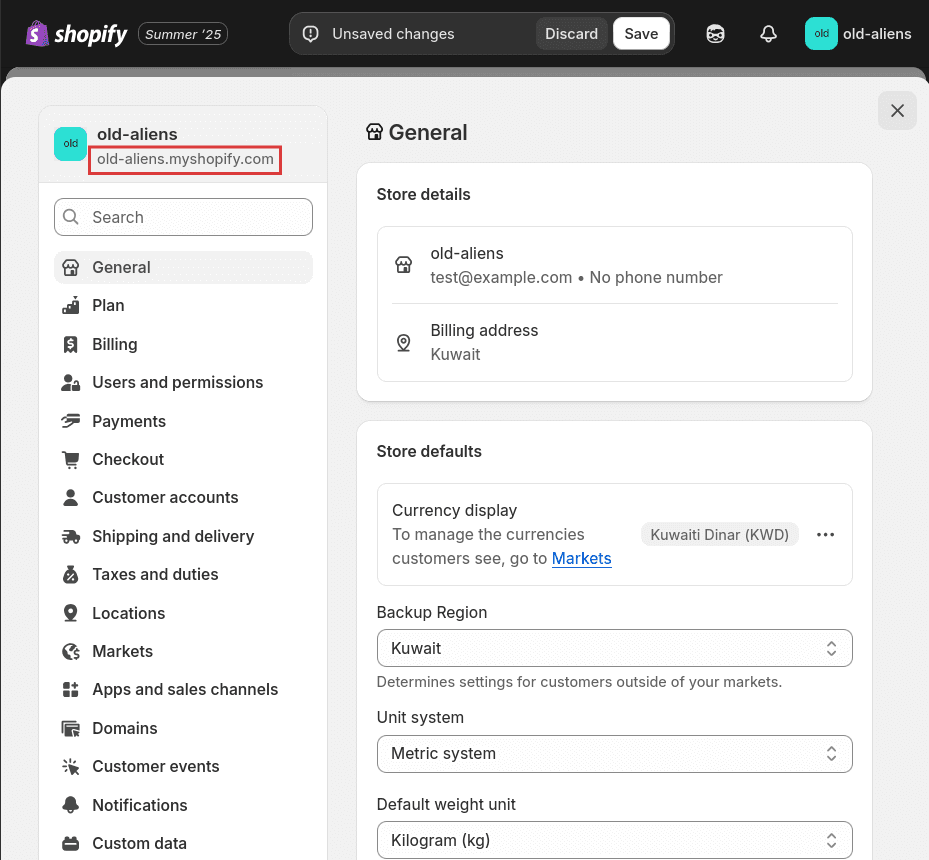Click old-aliens store name in top bar

pyautogui.click(x=877, y=34)
